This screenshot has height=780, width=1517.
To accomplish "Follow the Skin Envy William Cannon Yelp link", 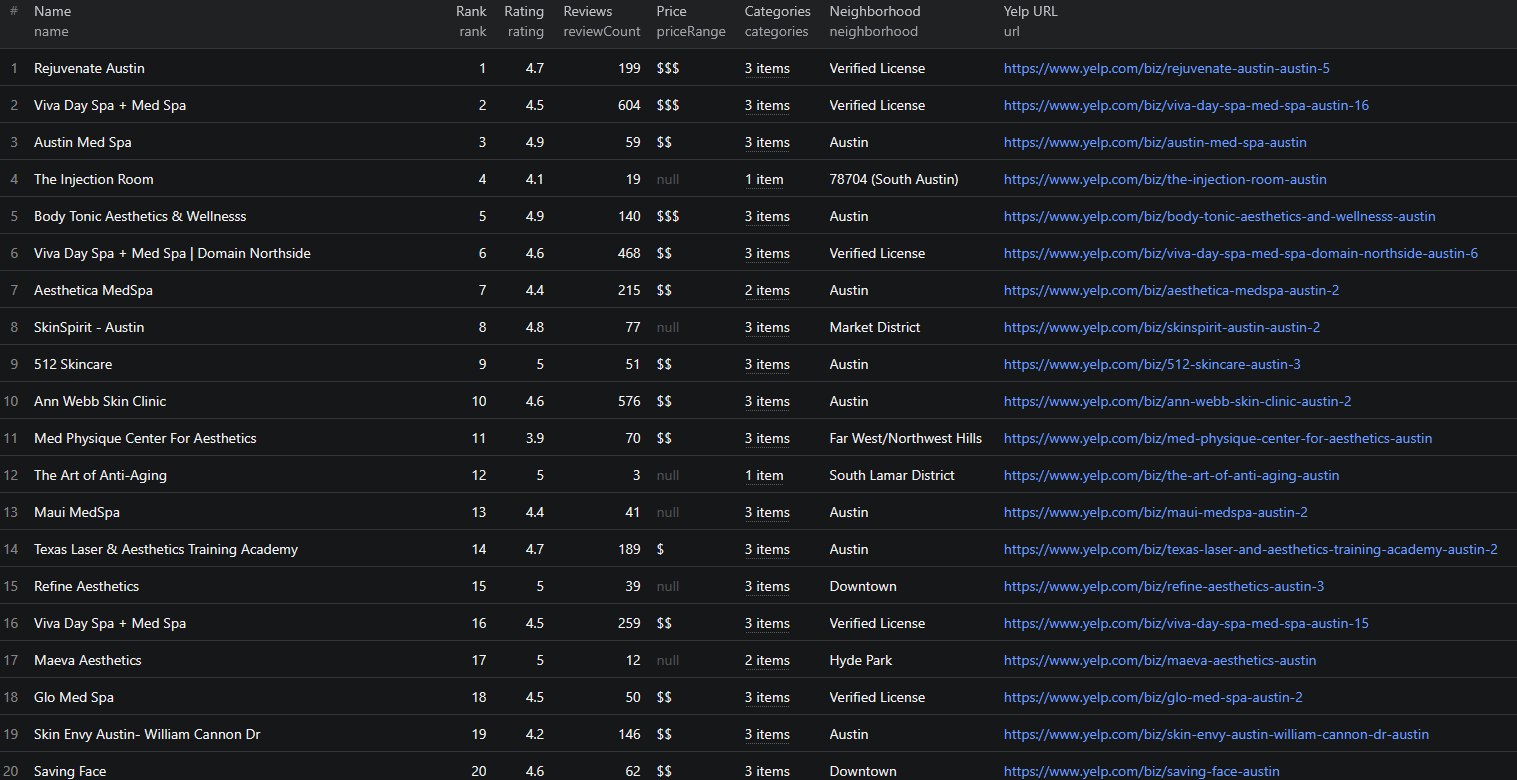I will point(1216,734).
